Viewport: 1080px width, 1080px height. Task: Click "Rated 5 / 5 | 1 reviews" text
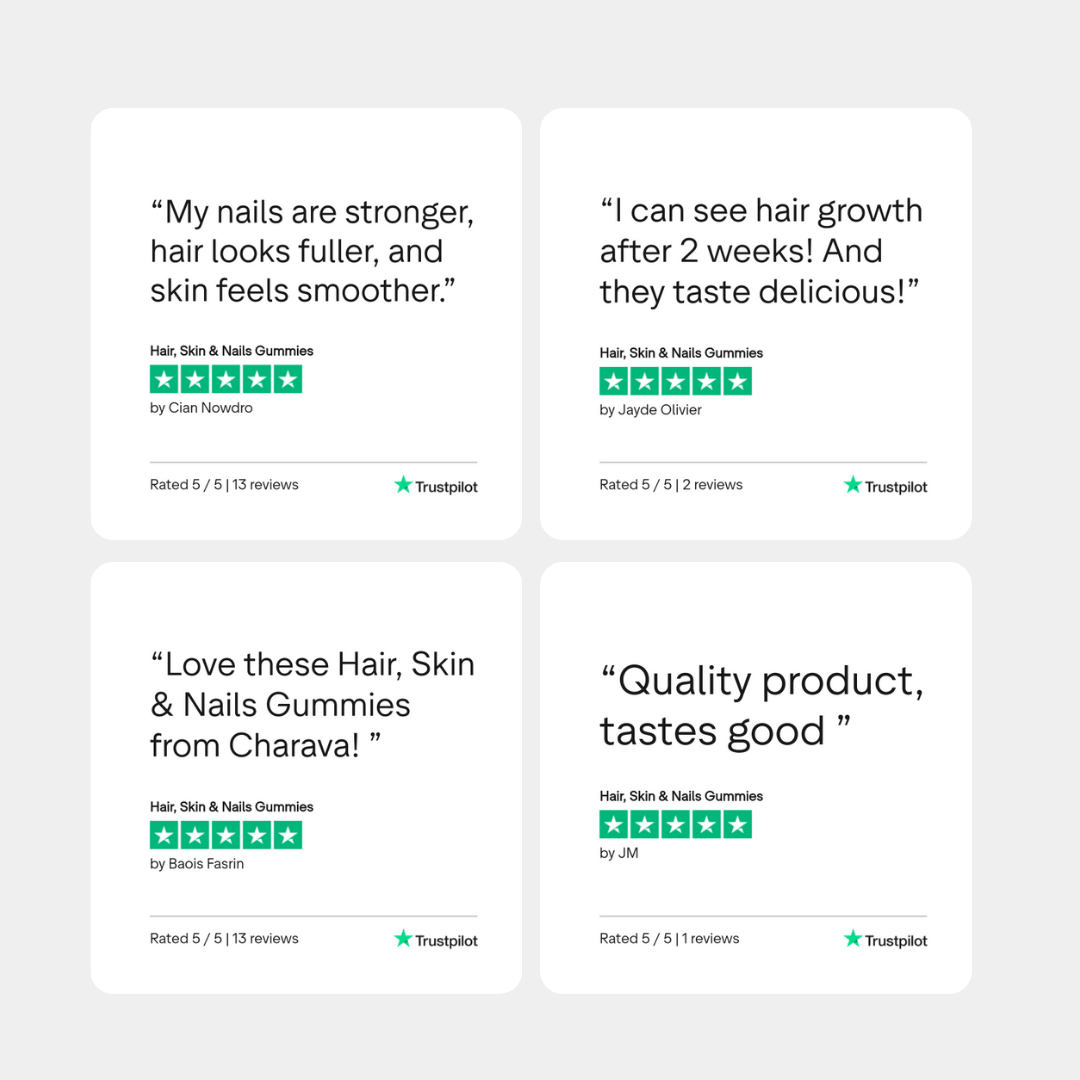pyautogui.click(x=669, y=939)
